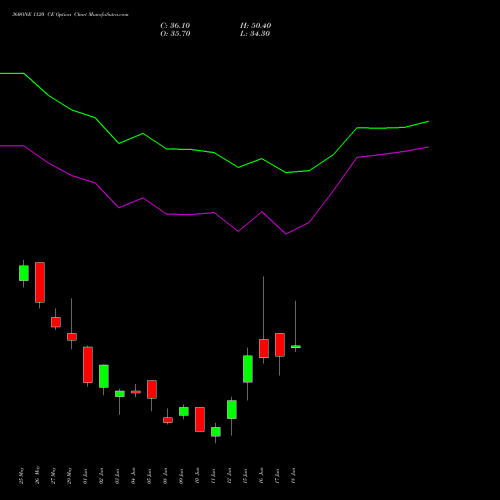
Task: Click the tall red candlestick for 26 May
Action: coord(40,282)
